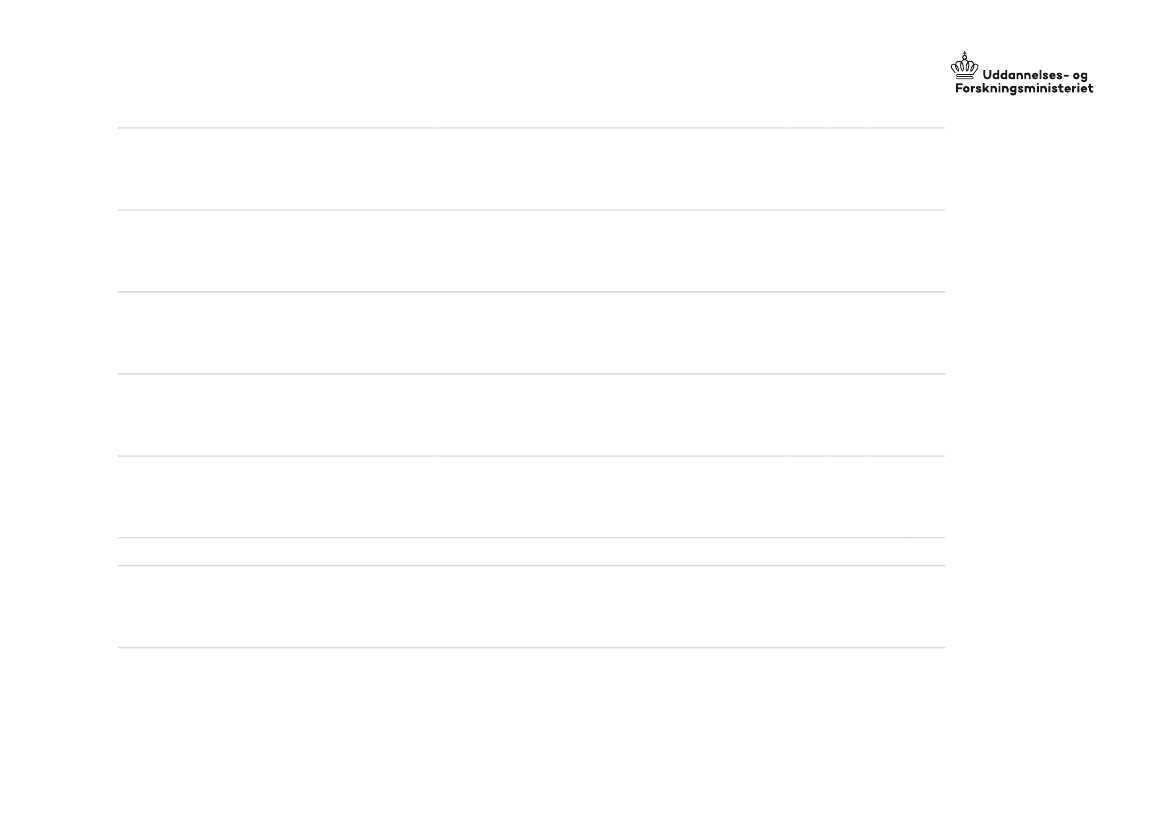Select the third empty table row
This screenshot has width=1169, height=827.
point(531,333)
